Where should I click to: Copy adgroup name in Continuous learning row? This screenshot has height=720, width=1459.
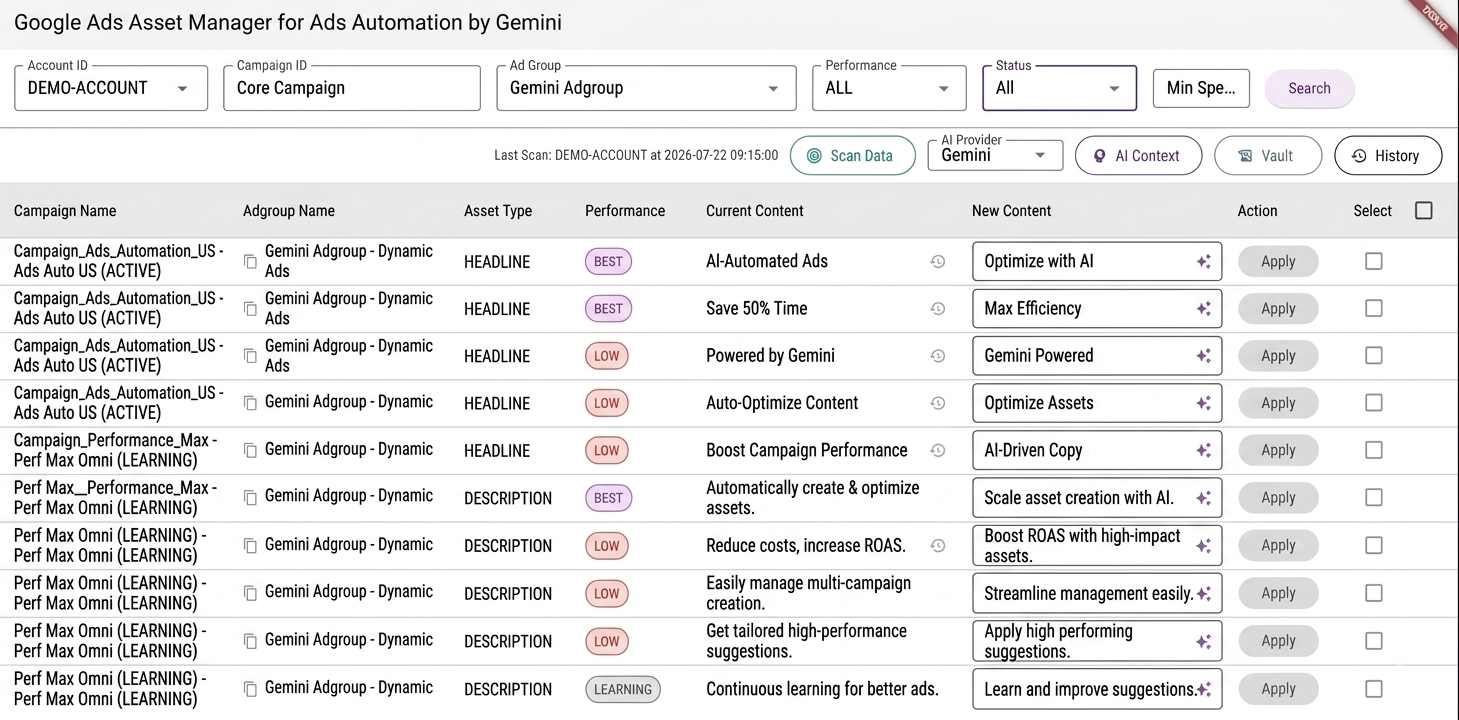tap(250, 689)
